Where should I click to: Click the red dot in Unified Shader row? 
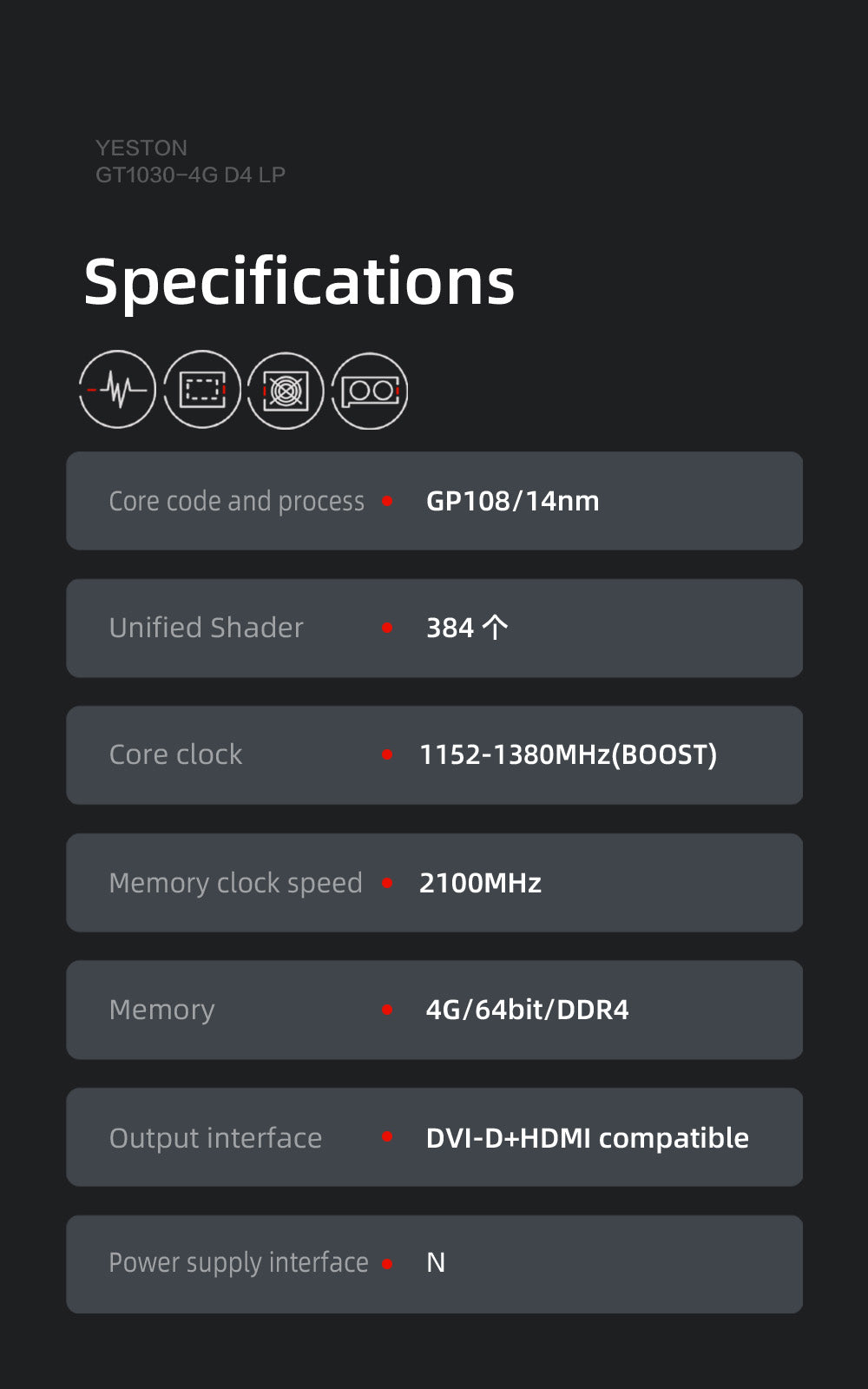[387, 628]
